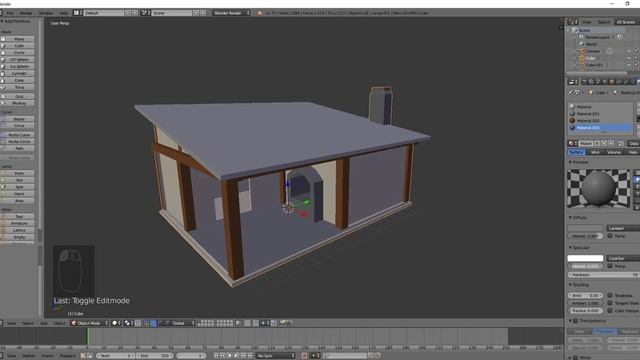Click the Specular color swatch

[585, 258]
